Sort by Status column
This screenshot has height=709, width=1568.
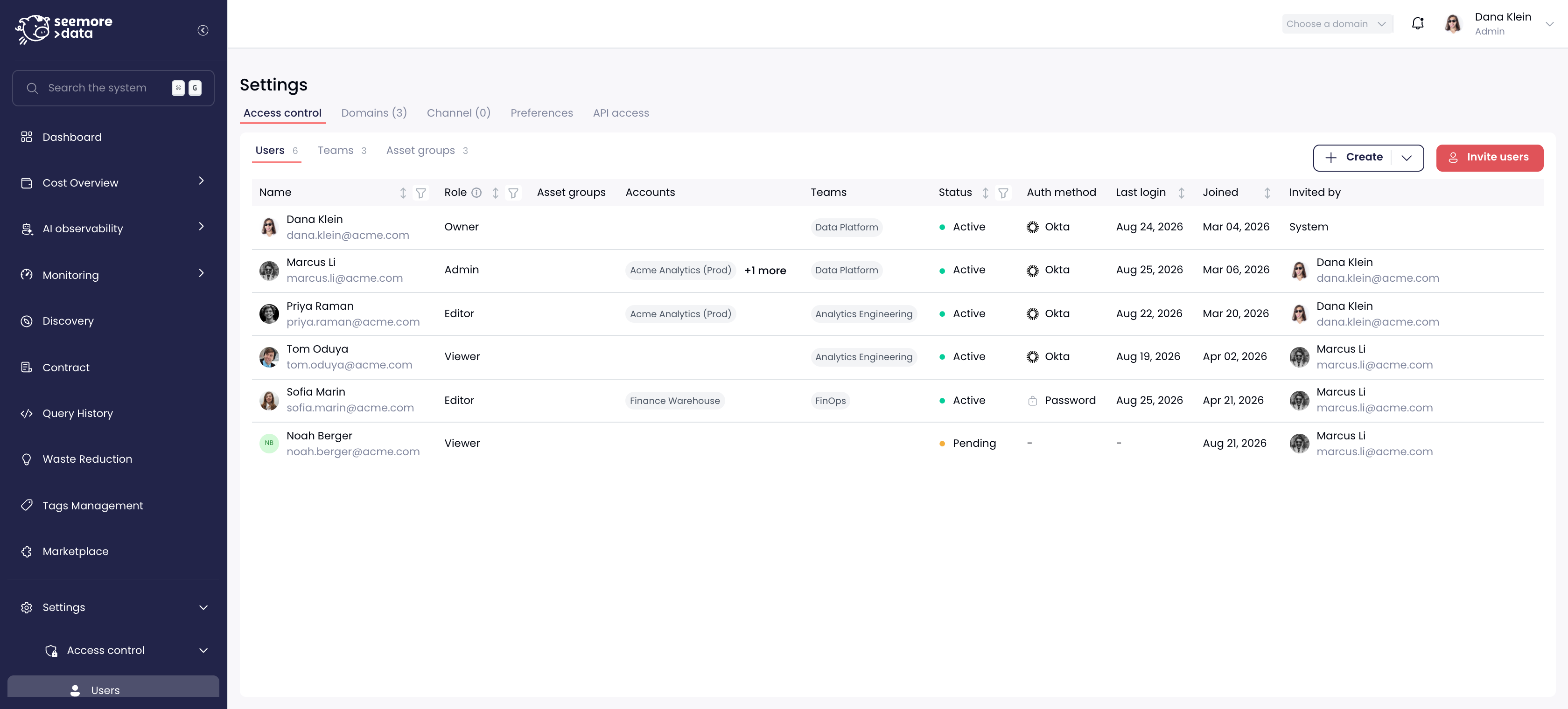click(x=985, y=193)
